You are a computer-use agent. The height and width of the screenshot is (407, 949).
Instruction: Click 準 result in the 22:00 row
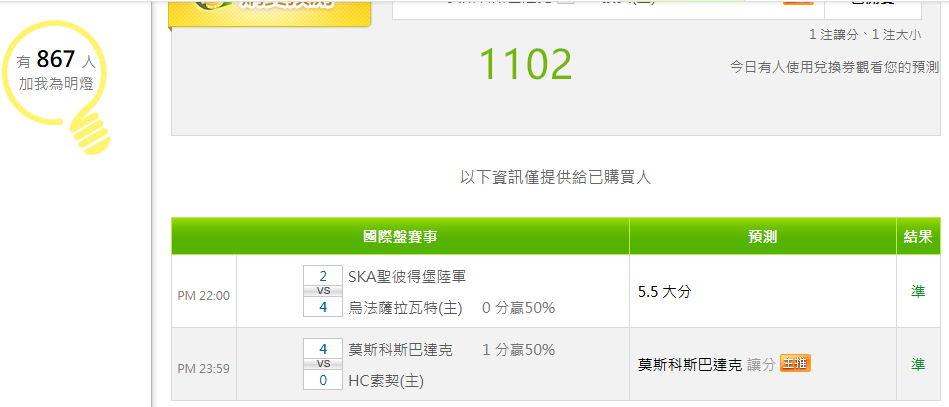[x=918, y=292]
